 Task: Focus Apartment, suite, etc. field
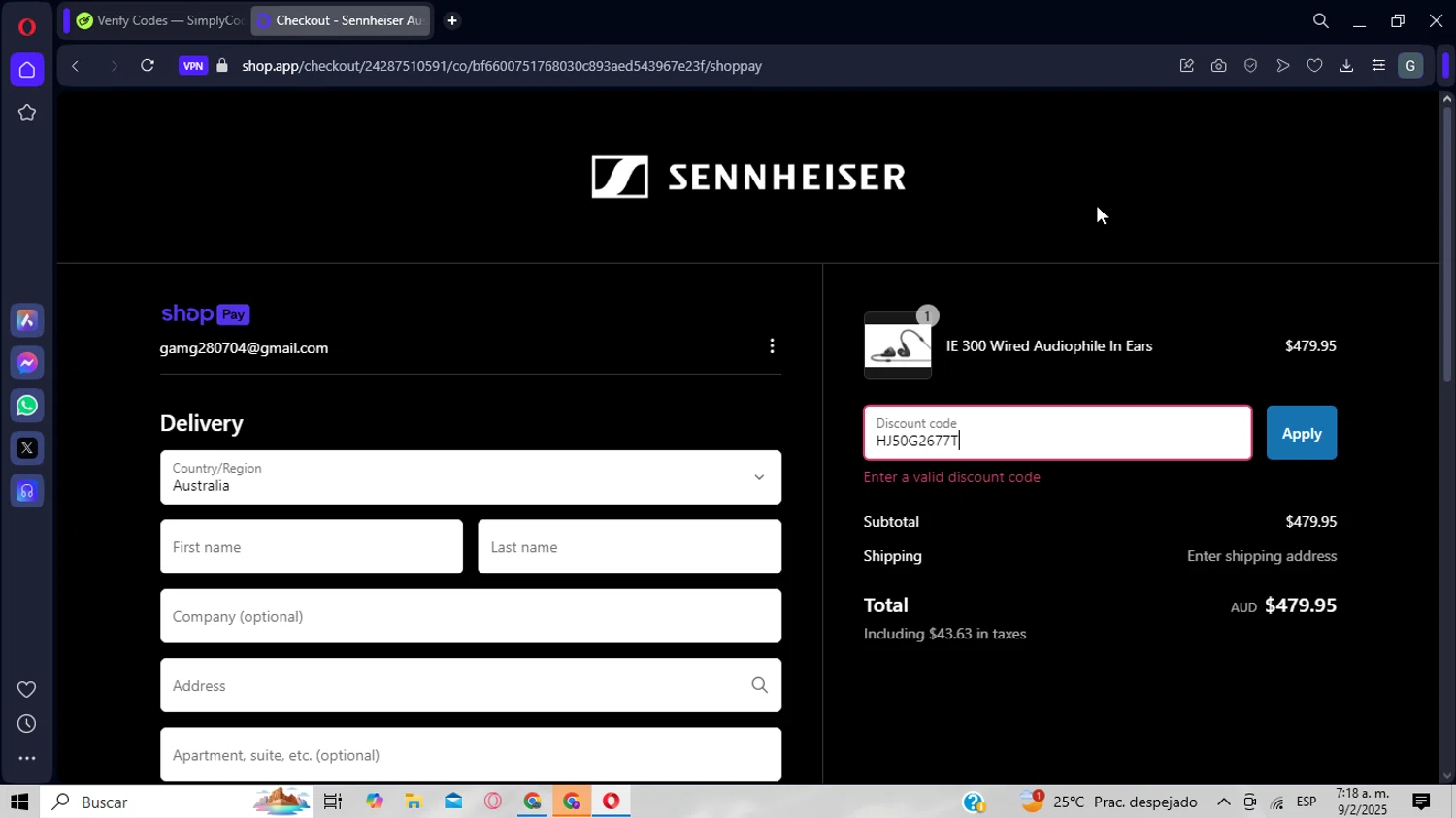click(471, 755)
